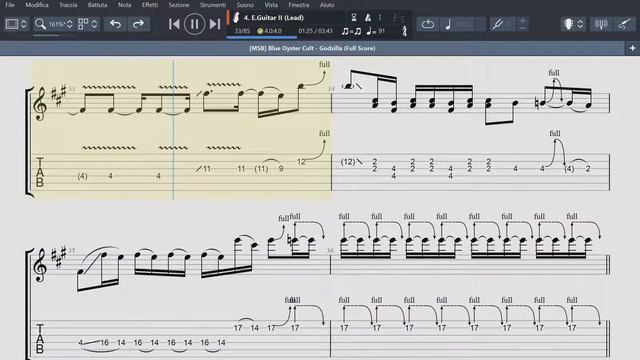Viewport: 640px width, 360px height.
Task: Open the digital tuner
Action: point(601,24)
